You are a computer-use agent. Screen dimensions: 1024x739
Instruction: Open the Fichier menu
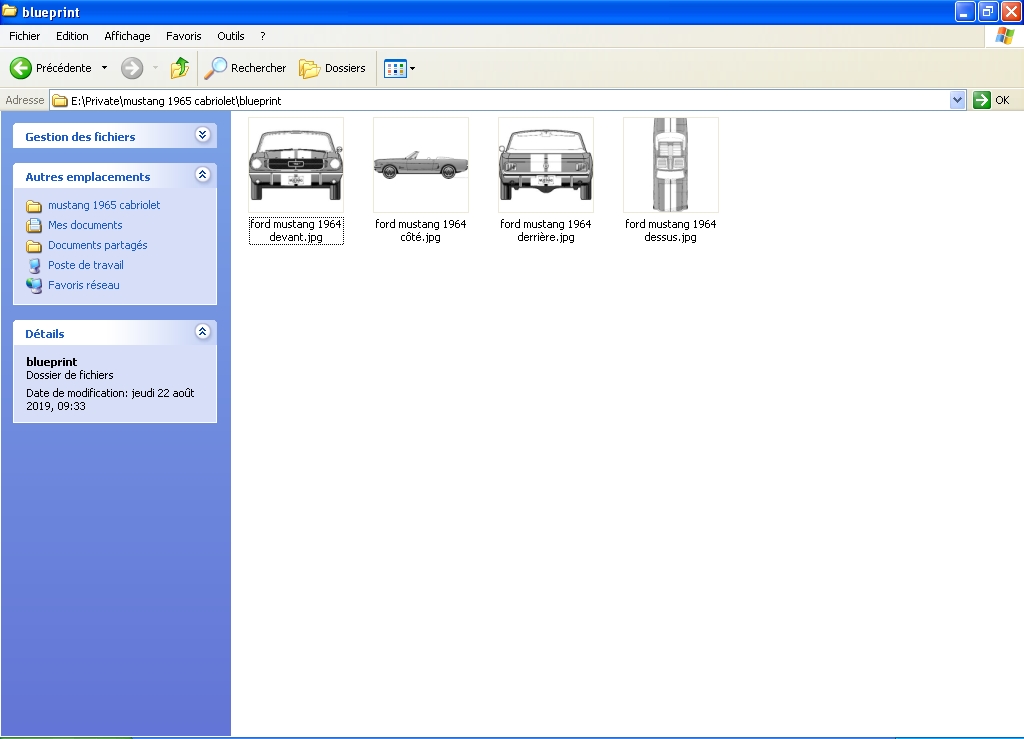click(x=25, y=36)
